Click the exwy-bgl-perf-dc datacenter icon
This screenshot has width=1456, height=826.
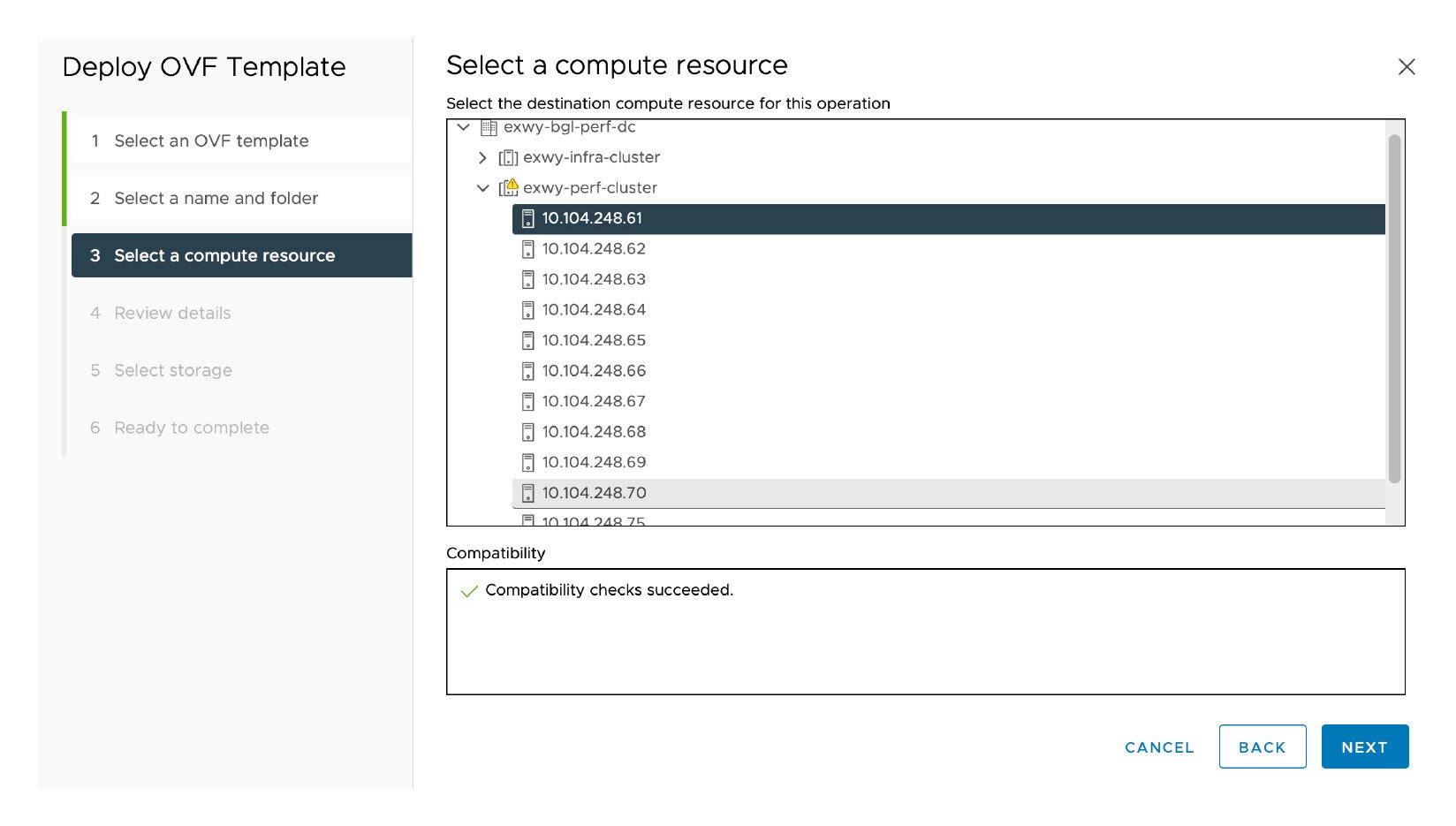click(x=489, y=128)
